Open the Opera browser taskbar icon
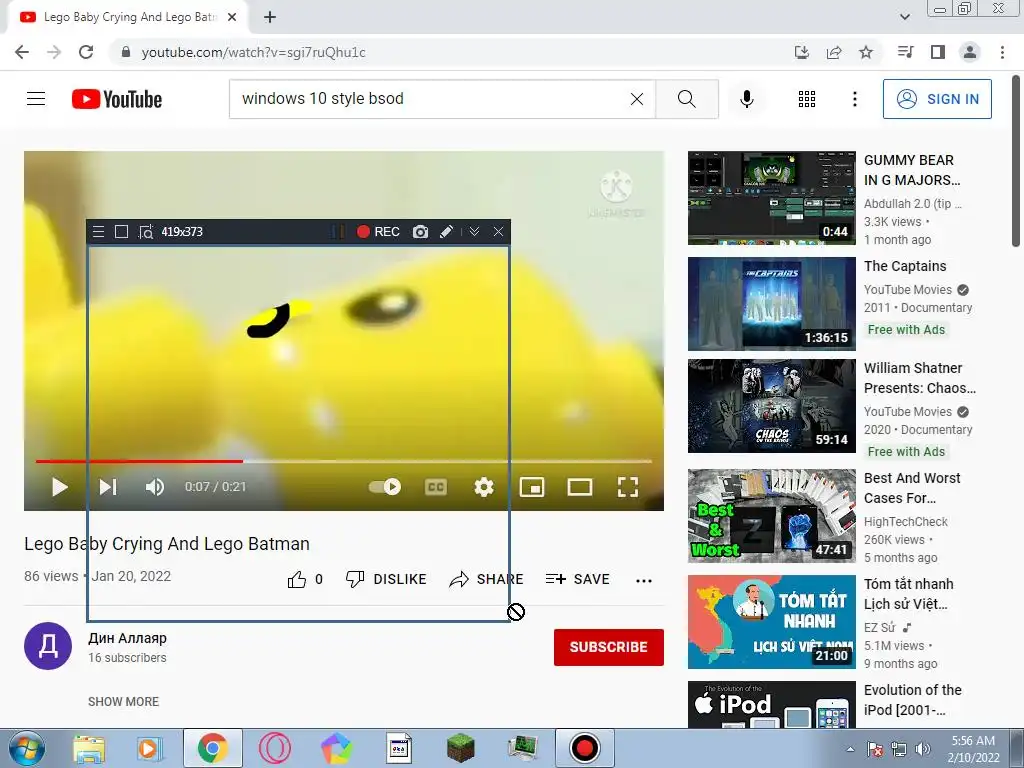The height and width of the screenshot is (768, 1024). (x=275, y=748)
